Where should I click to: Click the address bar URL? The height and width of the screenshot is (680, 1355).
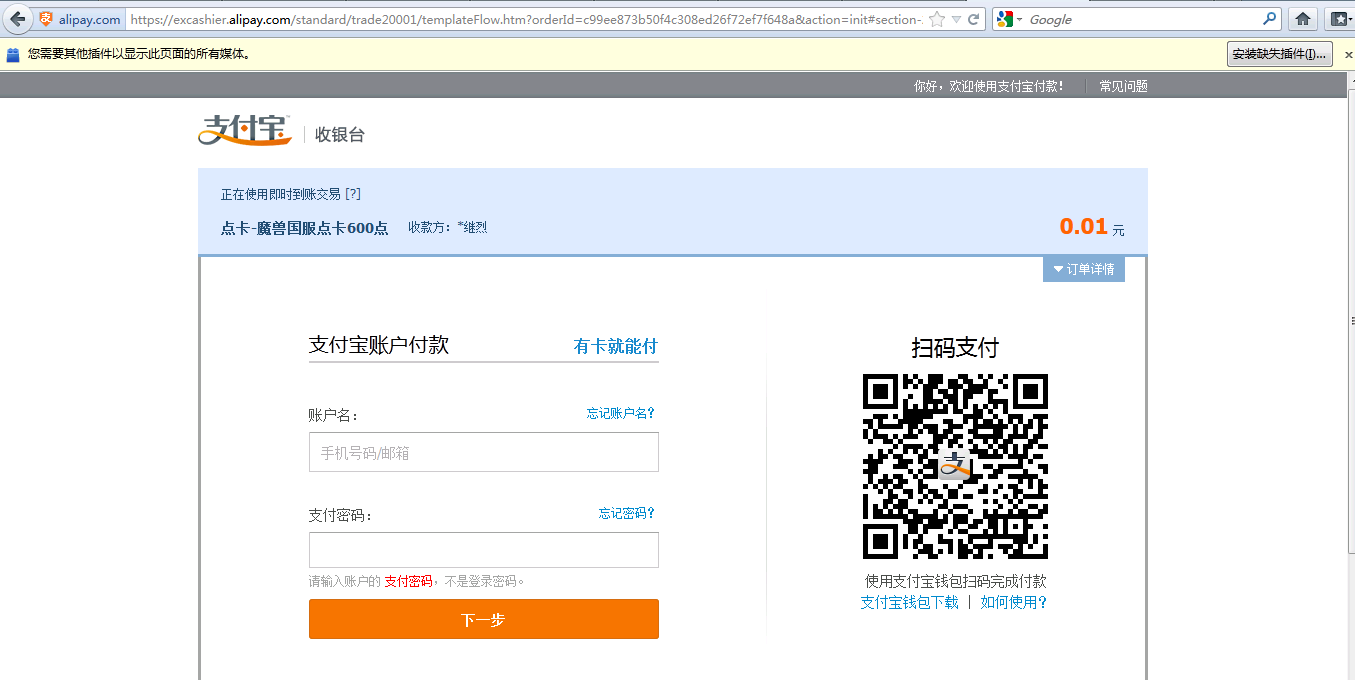[525, 19]
